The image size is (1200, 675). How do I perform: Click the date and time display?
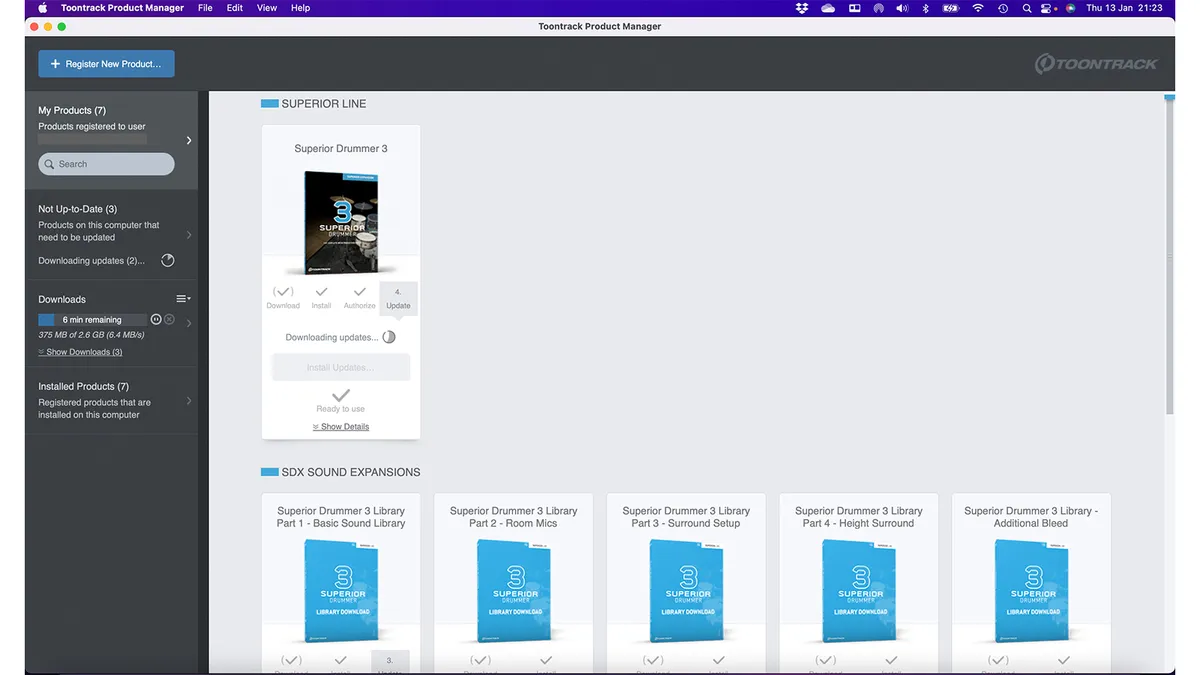tap(1124, 8)
